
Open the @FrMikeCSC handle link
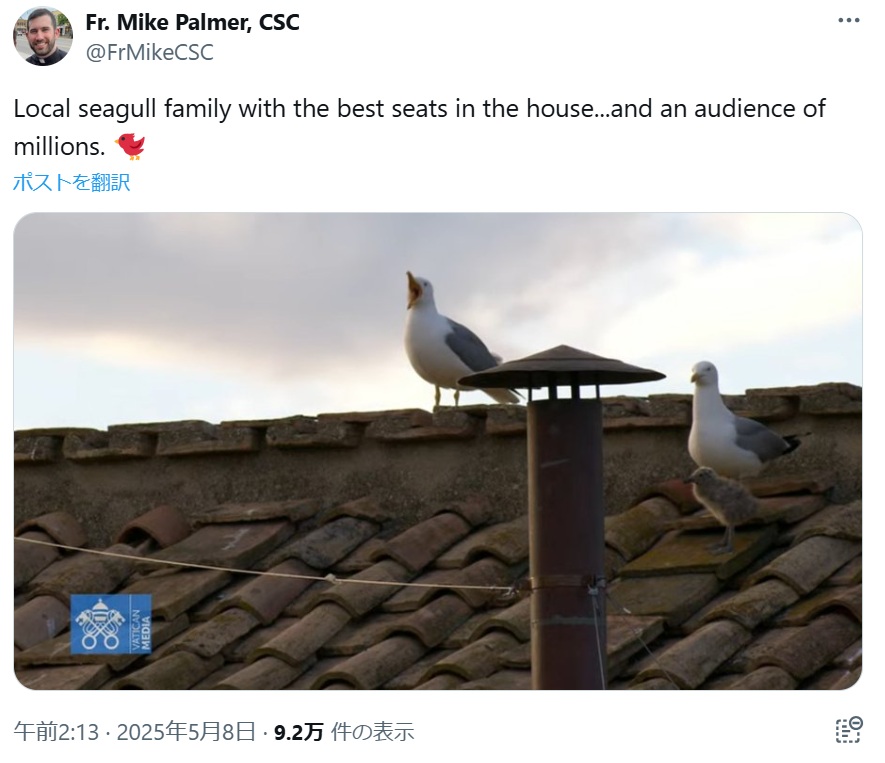click(x=150, y=52)
